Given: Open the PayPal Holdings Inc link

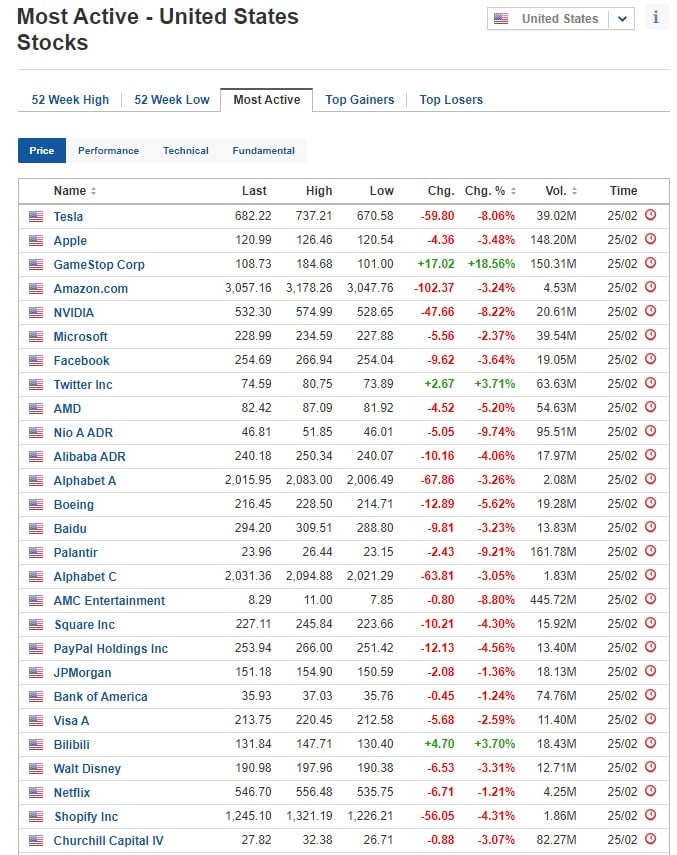Looking at the screenshot, I should pos(111,648).
